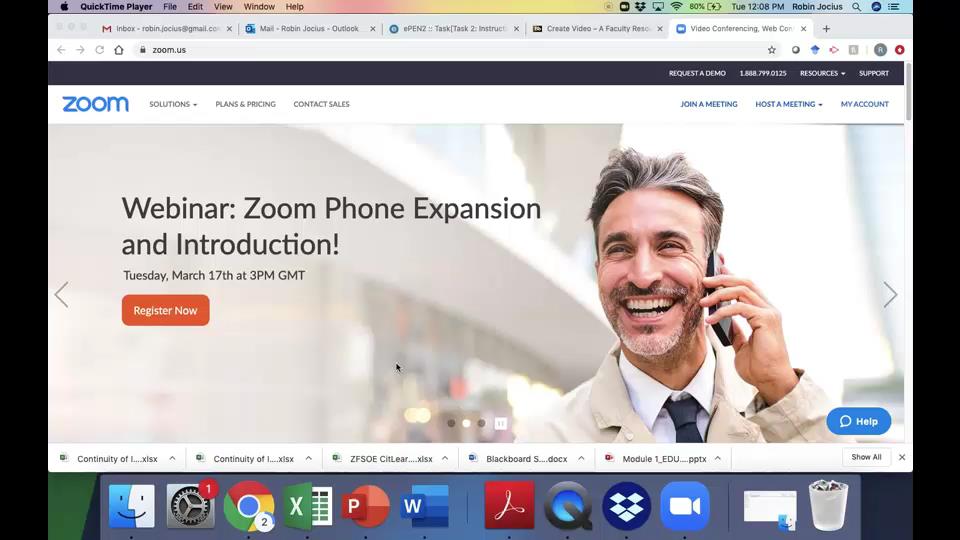Viewport: 960px width, 540px height.
Task: Launch the Zoom app from the dock
Action: 685,506
